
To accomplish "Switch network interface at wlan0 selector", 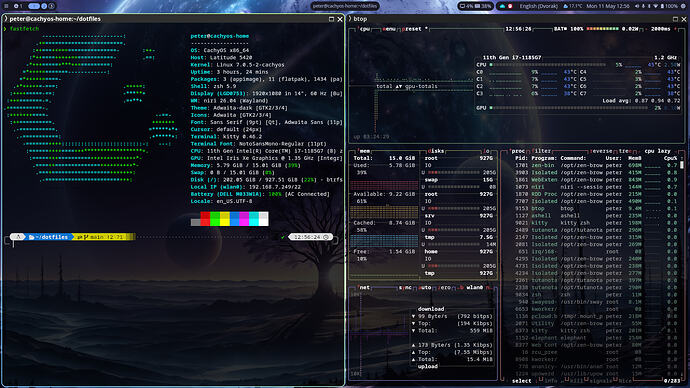I will click(x=474, y=287).
